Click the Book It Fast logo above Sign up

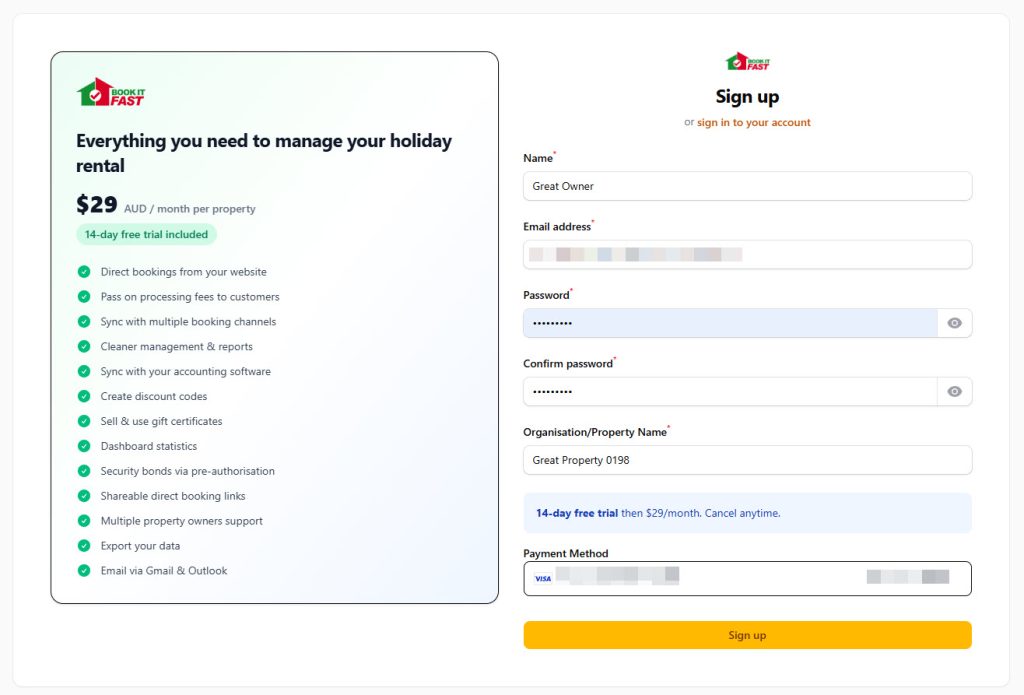(x=747, y=62)
